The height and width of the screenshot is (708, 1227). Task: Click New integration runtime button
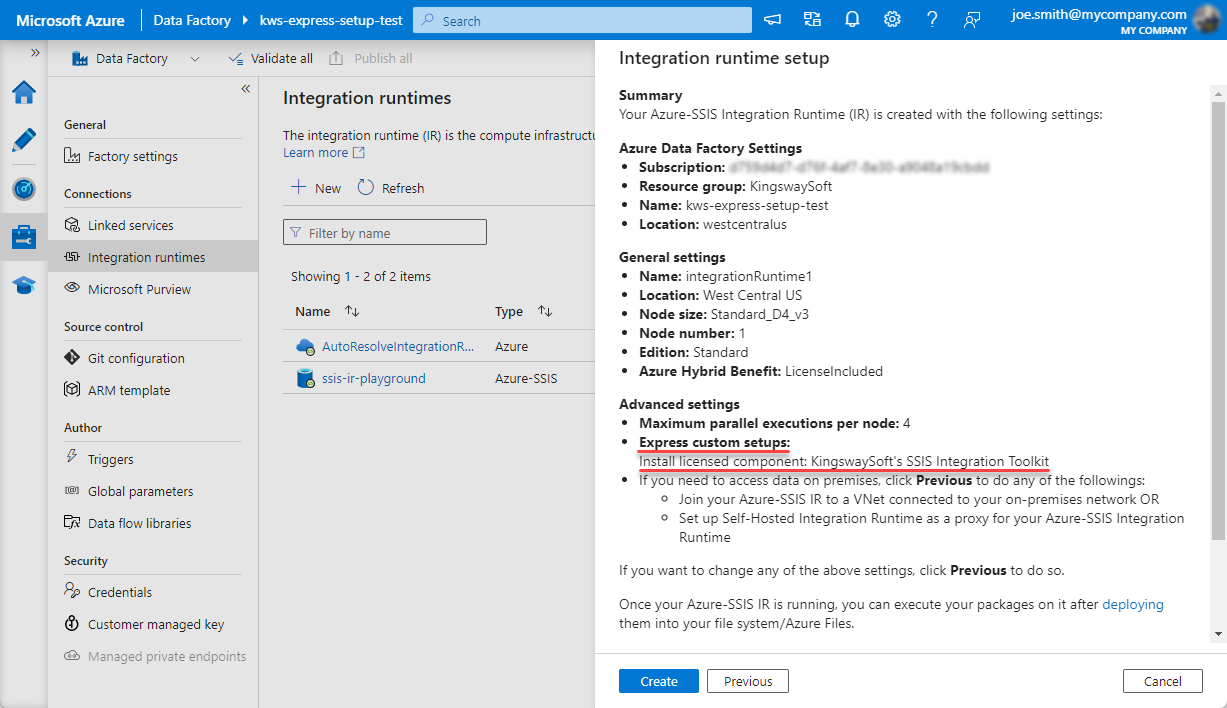pyautogui.click(x=316, y=188)
